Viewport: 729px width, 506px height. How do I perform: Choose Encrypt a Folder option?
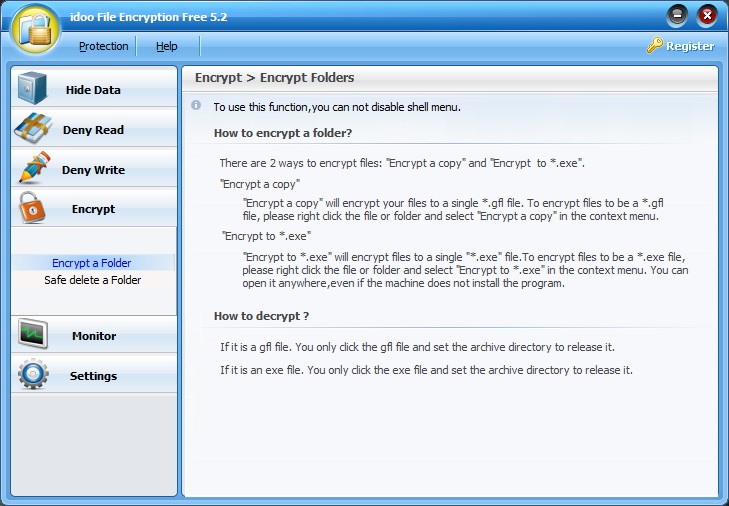(x=92, y=263)
